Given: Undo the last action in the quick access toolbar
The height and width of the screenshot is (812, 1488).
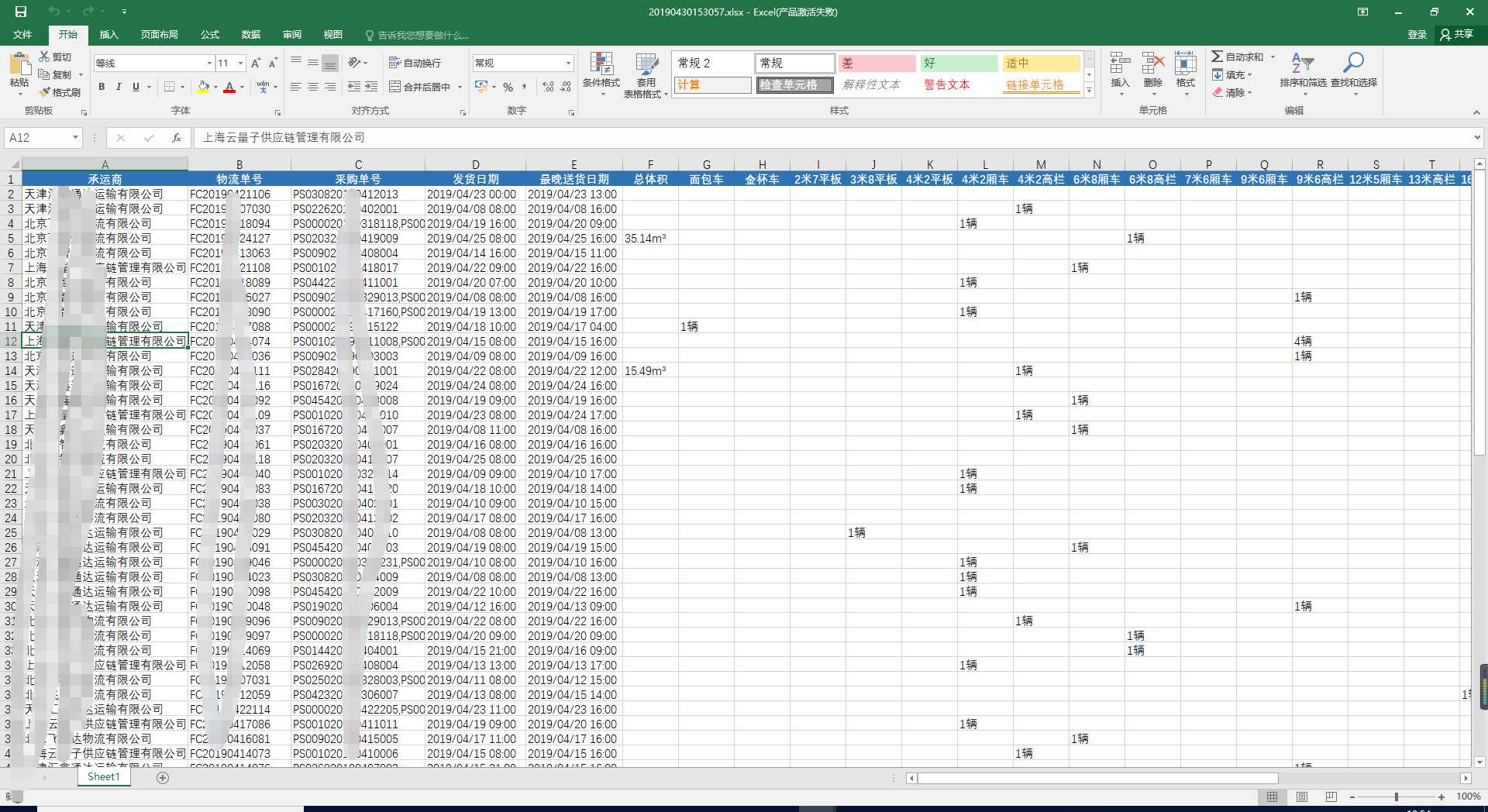Looking at the screenshot, I should click(x=53, y=12).
